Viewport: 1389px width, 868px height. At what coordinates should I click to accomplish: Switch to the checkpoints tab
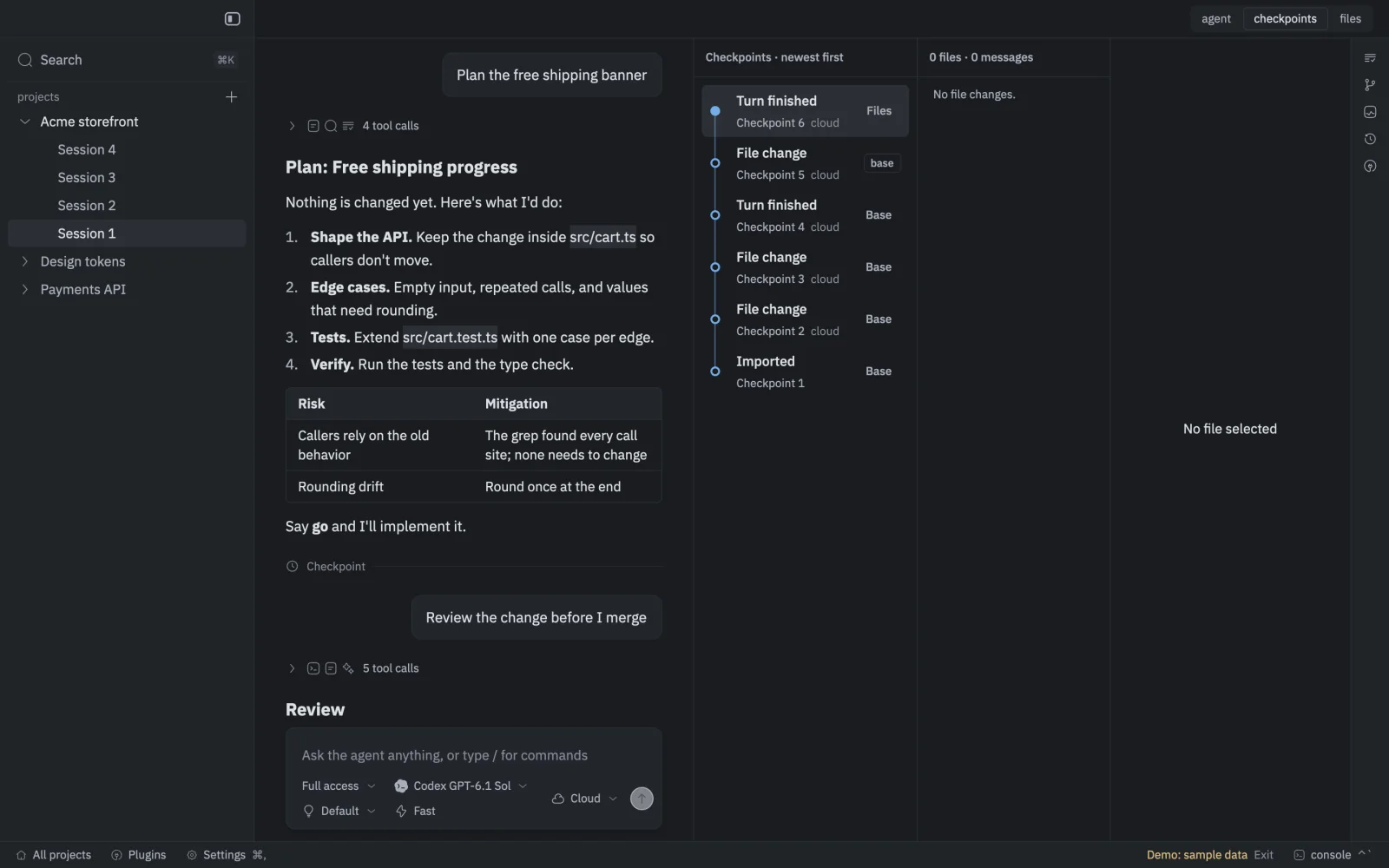[x=1285, y=18]
